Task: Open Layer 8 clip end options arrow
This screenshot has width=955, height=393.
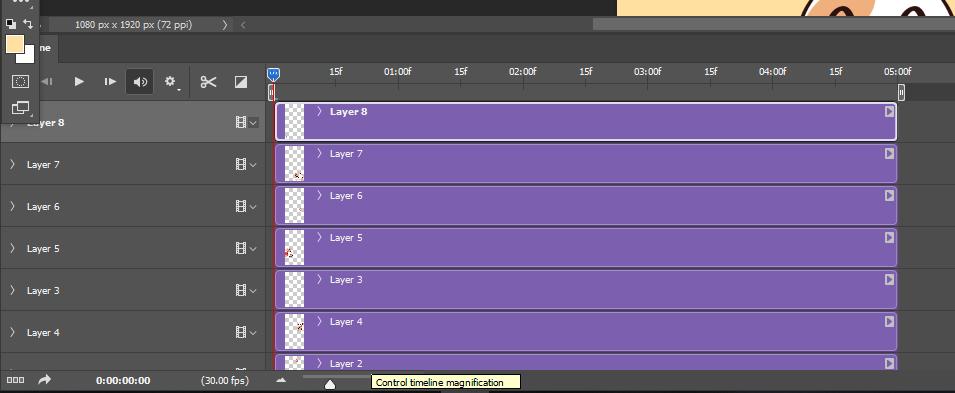Action: pyautogui.click(x=889, y=112)
